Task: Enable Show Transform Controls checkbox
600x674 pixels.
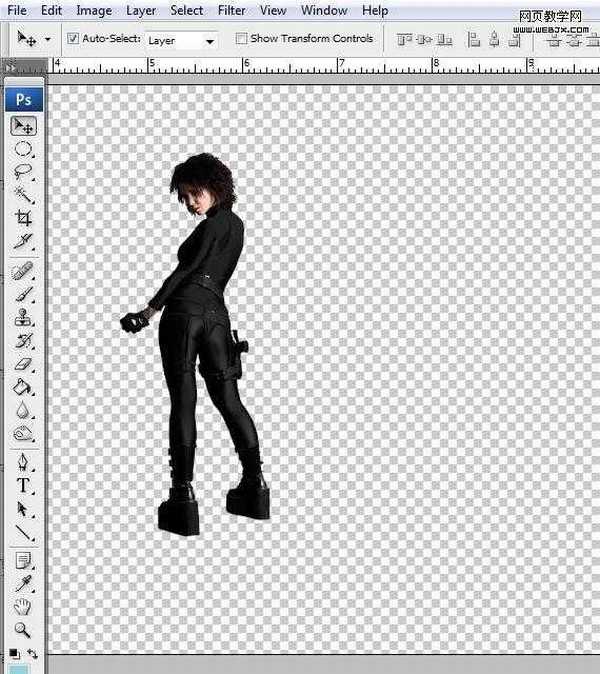Action: click(x=241, y=39)
